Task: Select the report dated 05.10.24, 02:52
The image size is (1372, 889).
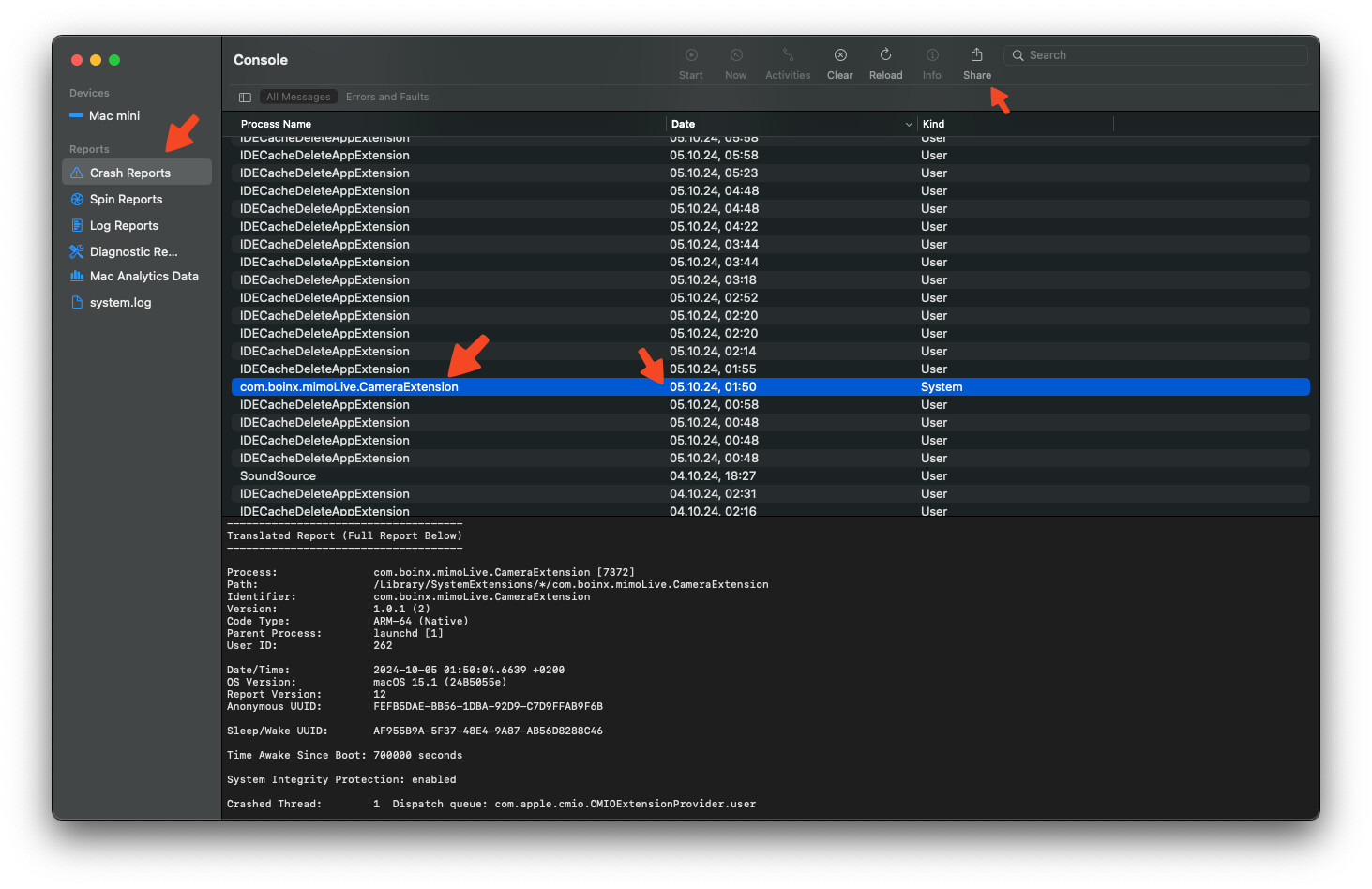Action: coord(770,298)
